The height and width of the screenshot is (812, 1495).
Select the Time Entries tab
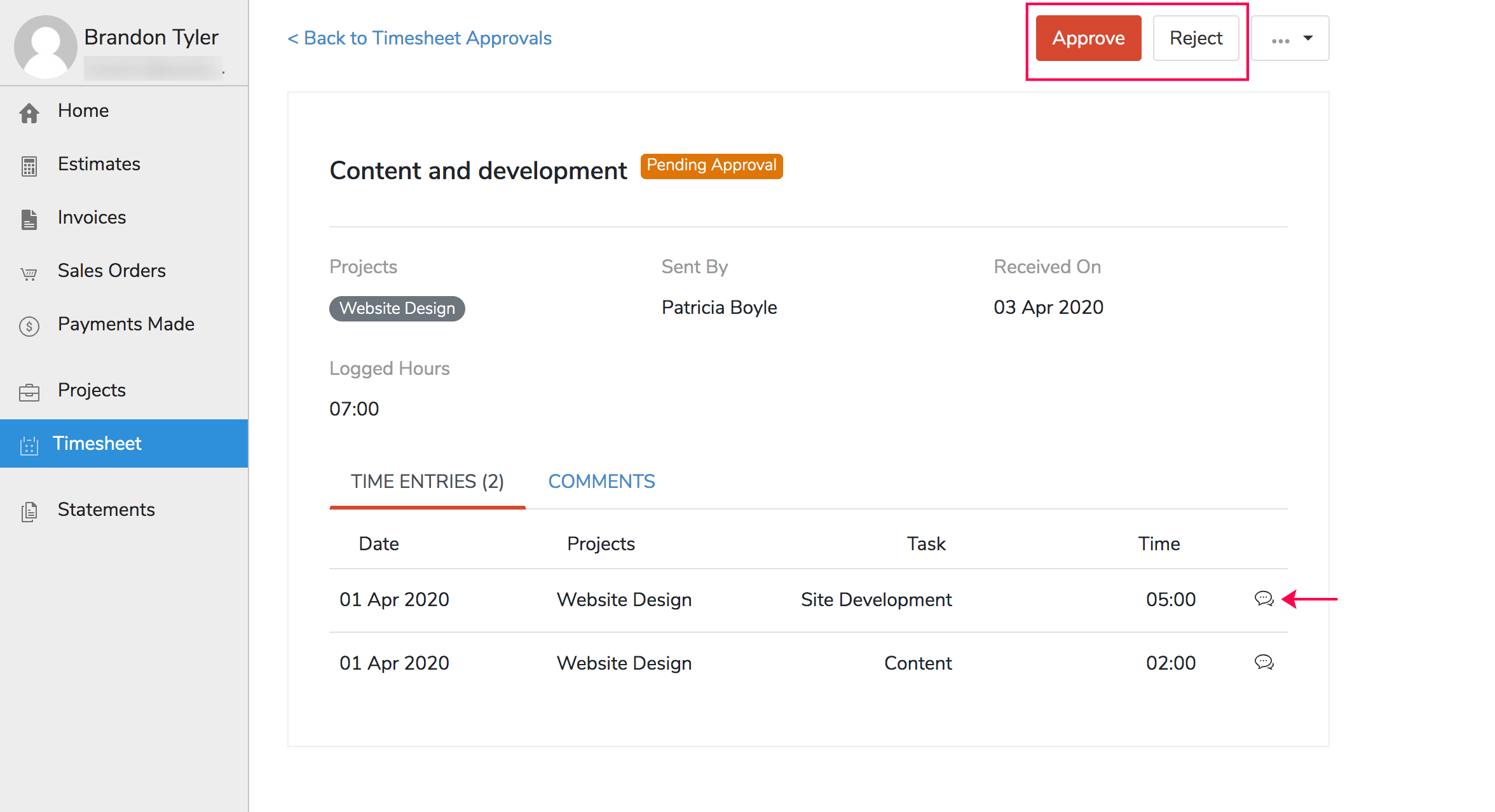pos(427,481)
